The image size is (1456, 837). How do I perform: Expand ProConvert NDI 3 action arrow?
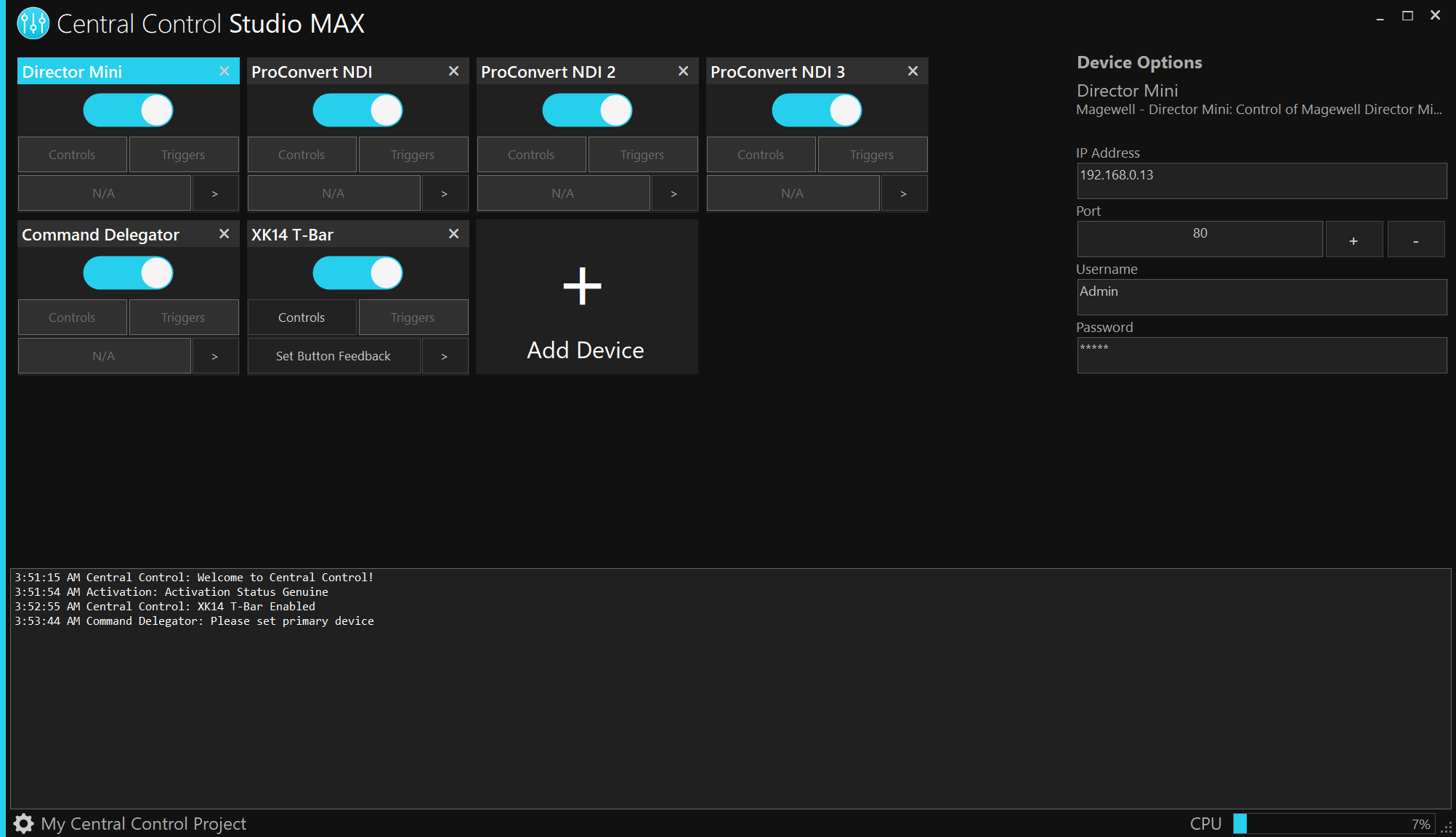click(904, 193)
